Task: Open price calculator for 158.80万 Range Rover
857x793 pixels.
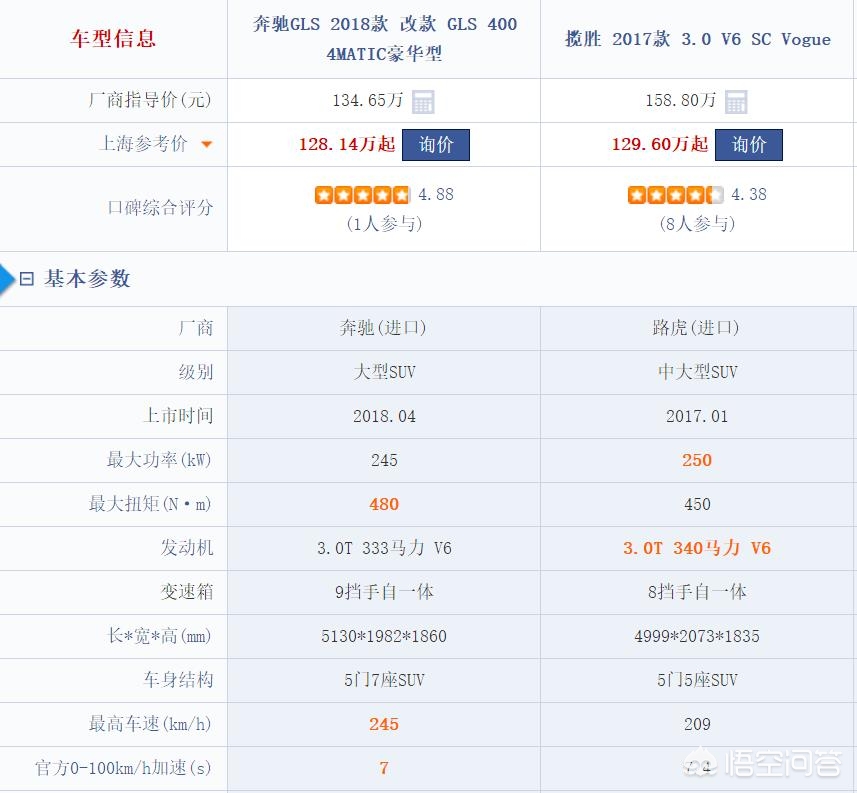Action: coord(736,102)
